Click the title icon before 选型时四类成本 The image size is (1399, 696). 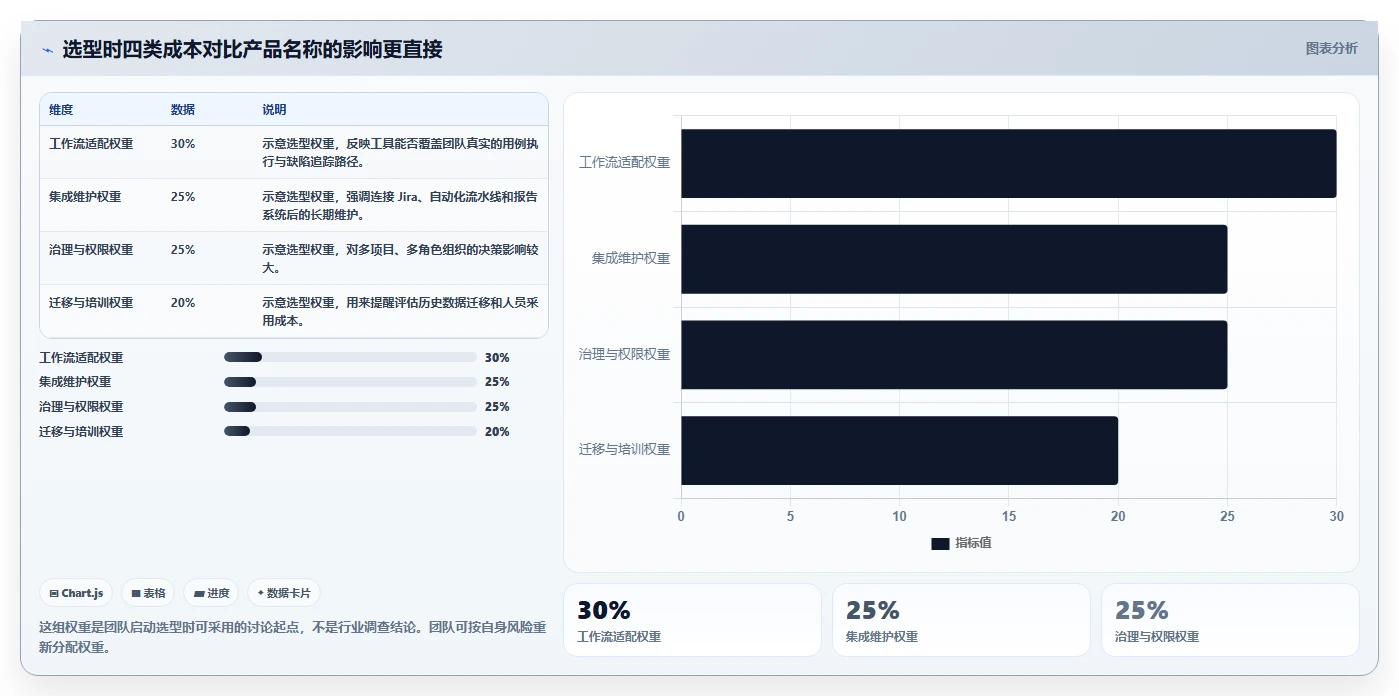point(47,50)
